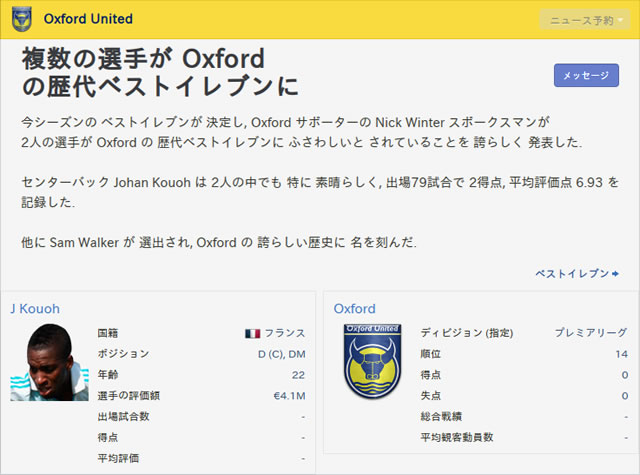Click the Oxford United header title
The height and width of the screenshot is (475, 640).
tap(88, 19)
